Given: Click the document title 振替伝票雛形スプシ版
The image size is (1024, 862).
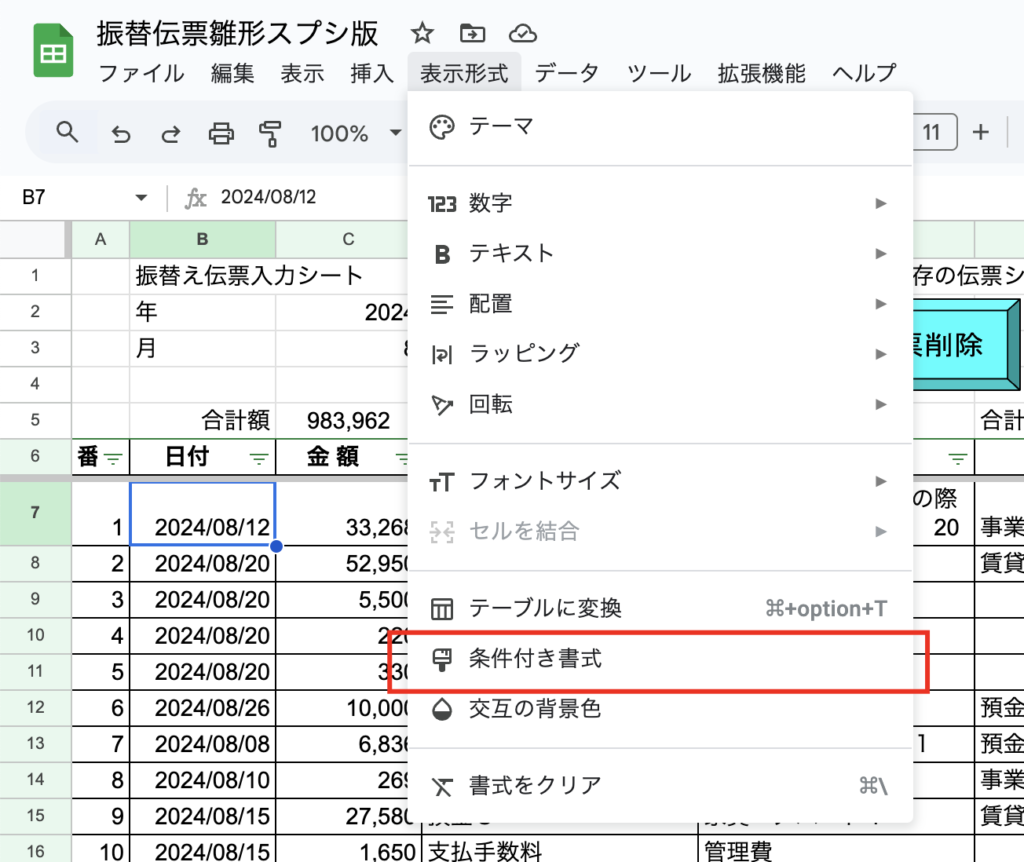Looking at the screenshot, I should point(238,33).
